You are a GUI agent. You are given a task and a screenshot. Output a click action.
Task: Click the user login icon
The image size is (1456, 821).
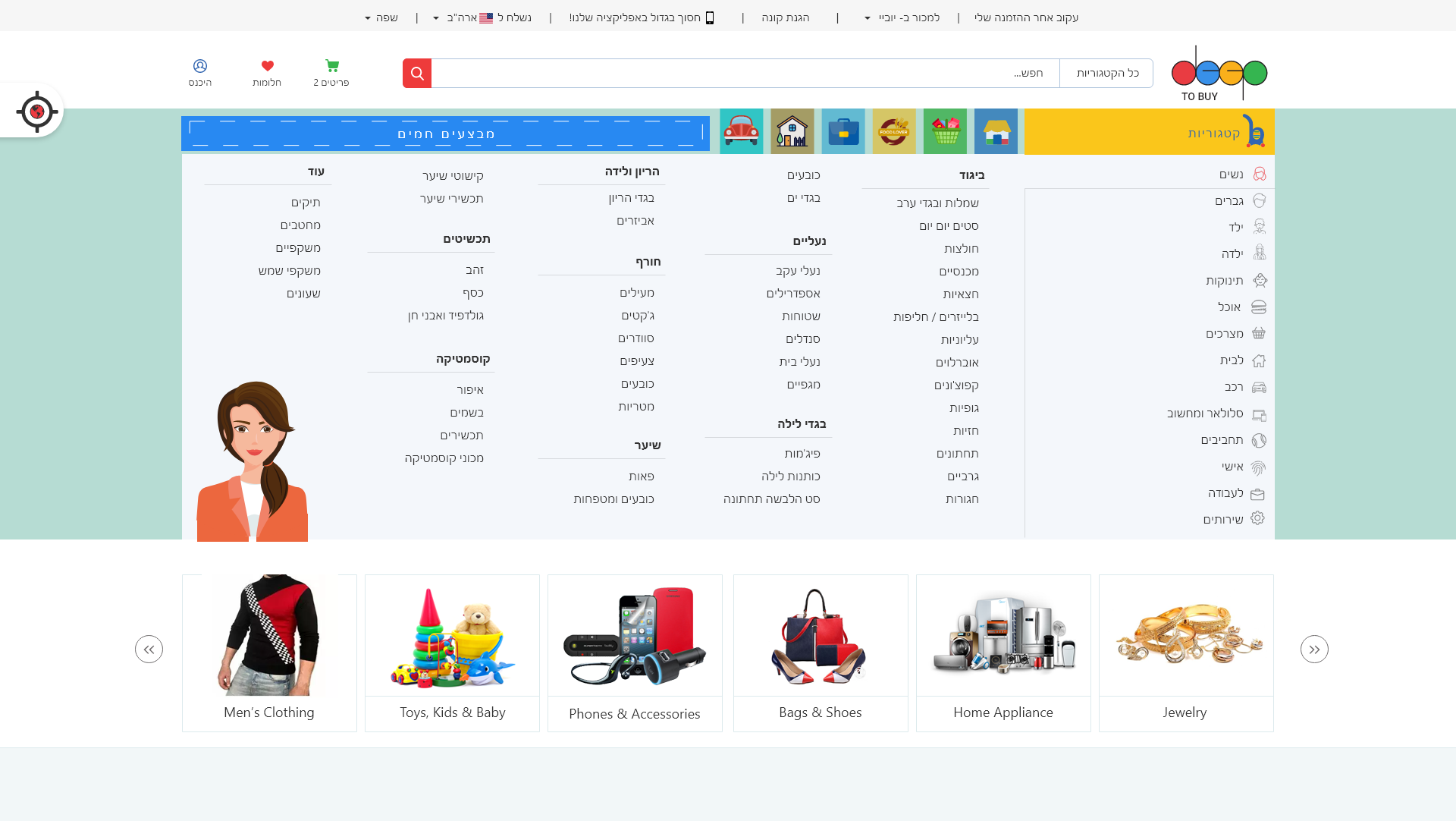tap(200, 66)
